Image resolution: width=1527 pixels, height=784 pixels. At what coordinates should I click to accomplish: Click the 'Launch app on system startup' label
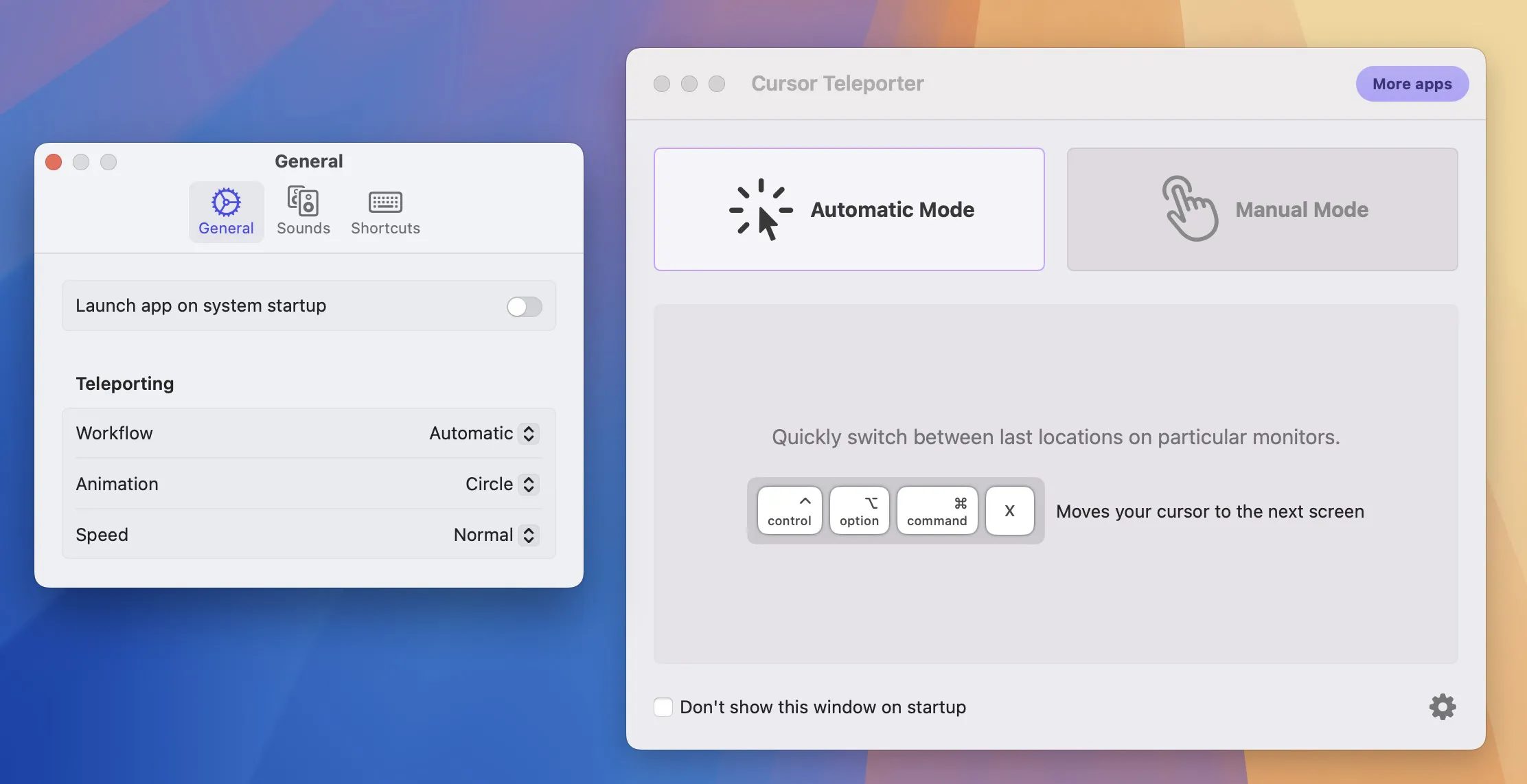(201, 306)
